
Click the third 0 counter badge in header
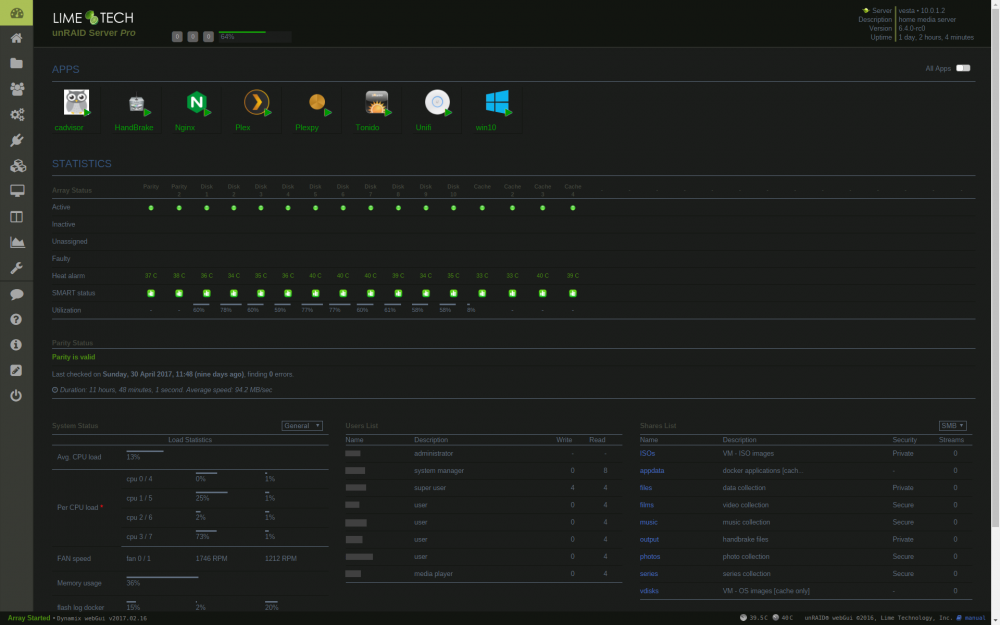208,37
